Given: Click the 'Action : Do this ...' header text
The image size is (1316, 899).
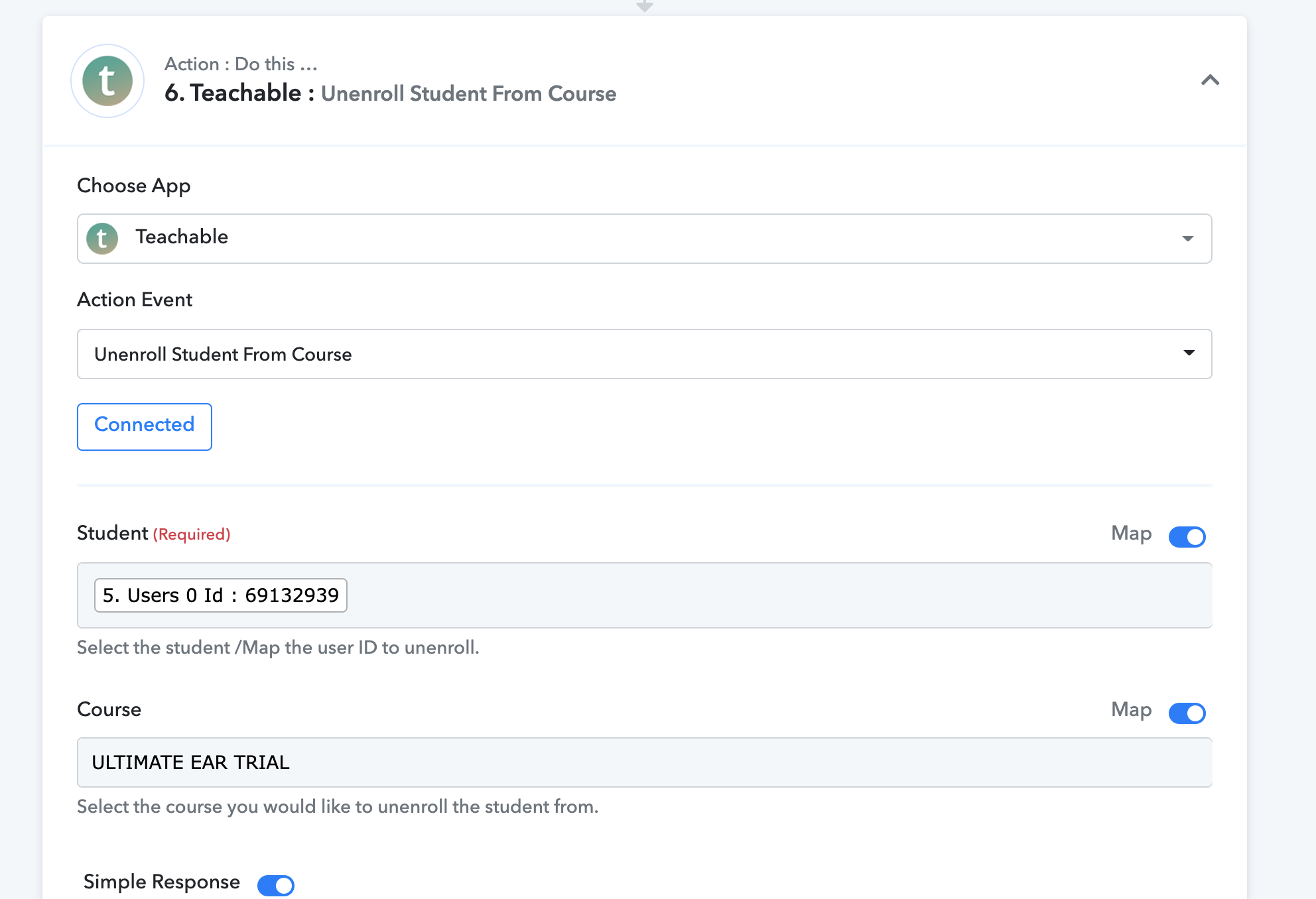Looking at the screenshot, I should click(x=241, y=64).
